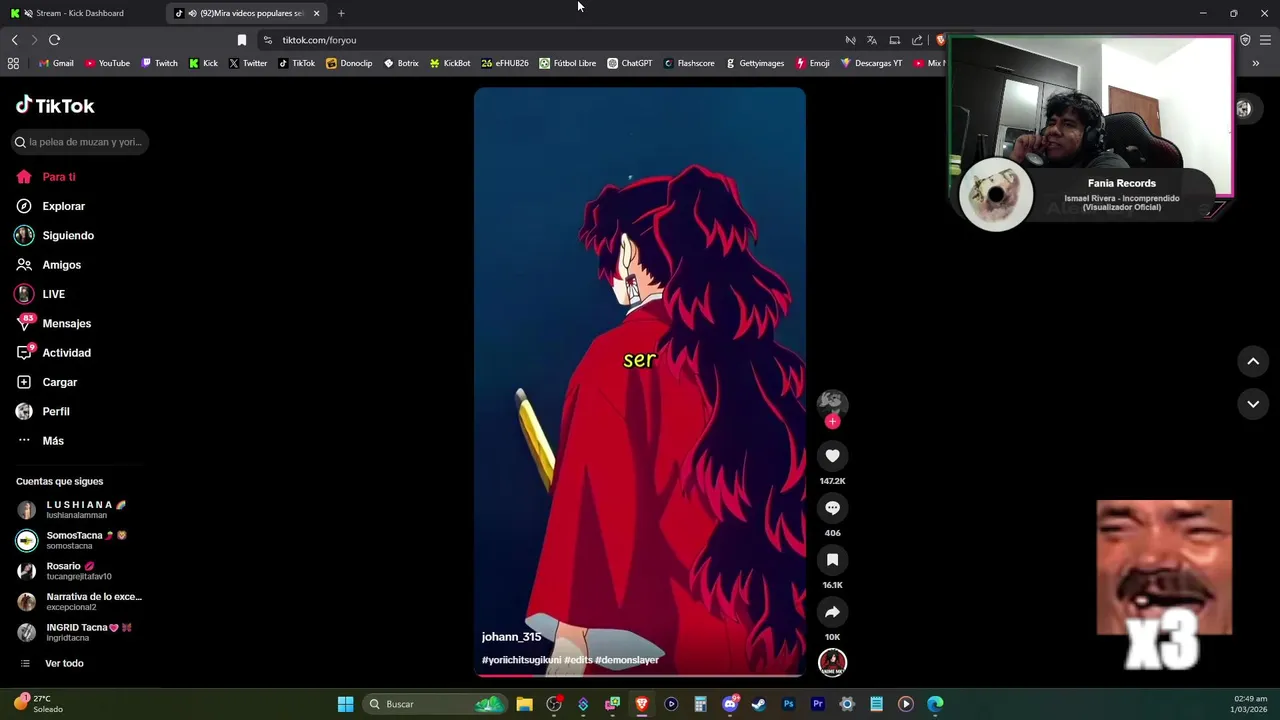The height and width of the screenshot is (720, 1280).
Task: Open the INGRID Tacna account
Action: [x=80, y=632]
